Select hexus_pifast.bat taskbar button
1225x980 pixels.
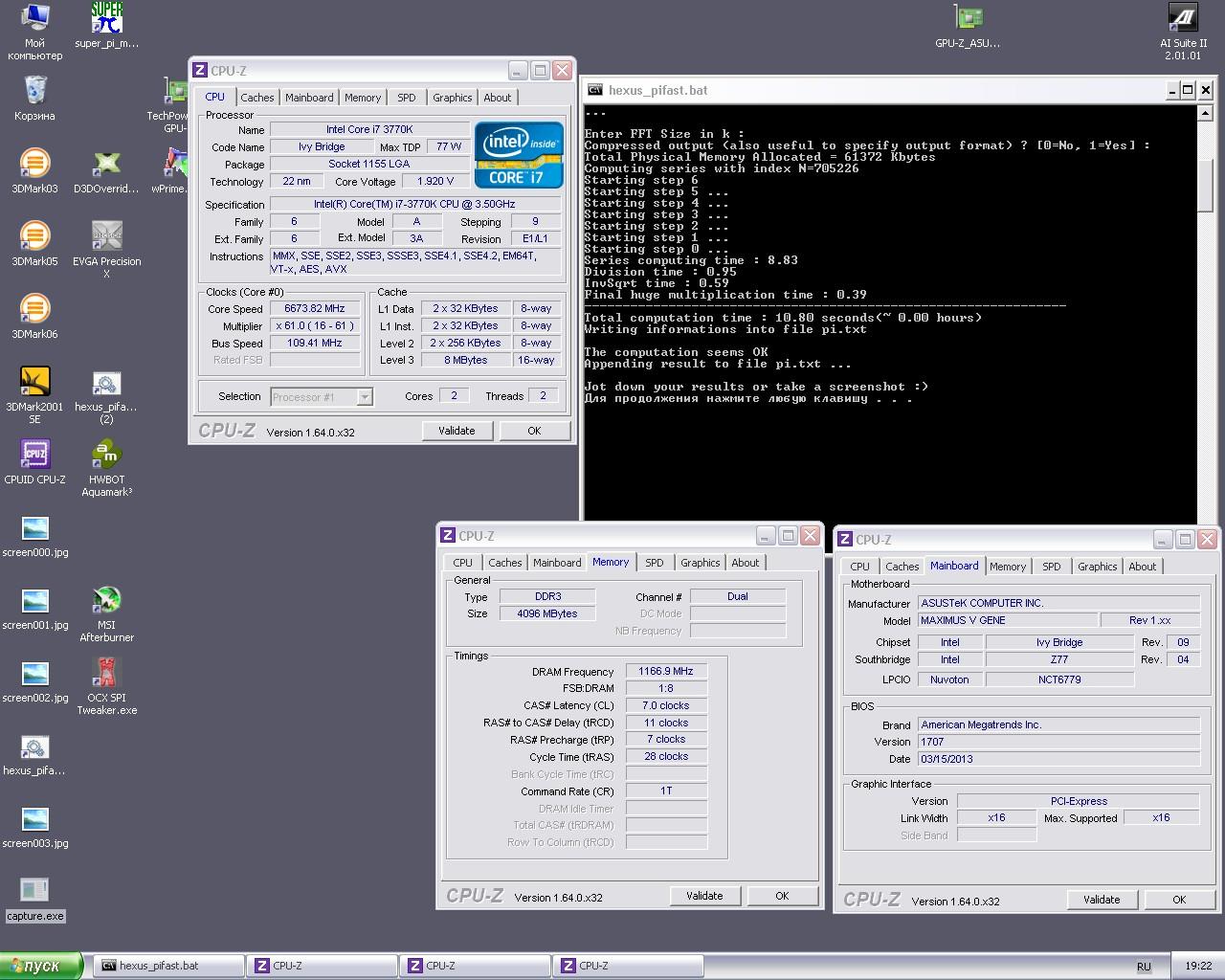[167, 966]
